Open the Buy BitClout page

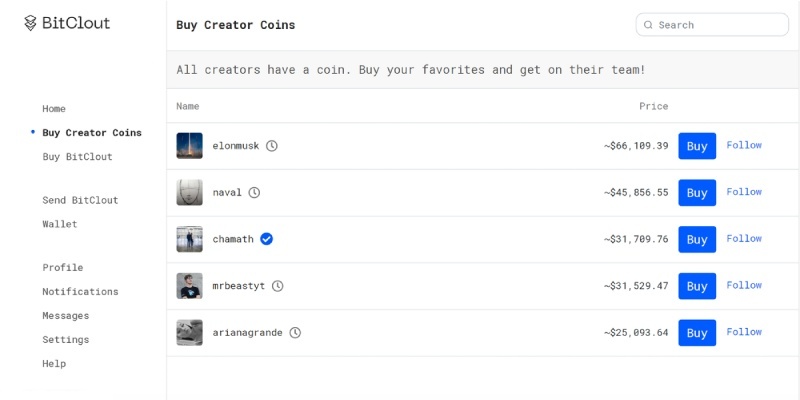78,157
